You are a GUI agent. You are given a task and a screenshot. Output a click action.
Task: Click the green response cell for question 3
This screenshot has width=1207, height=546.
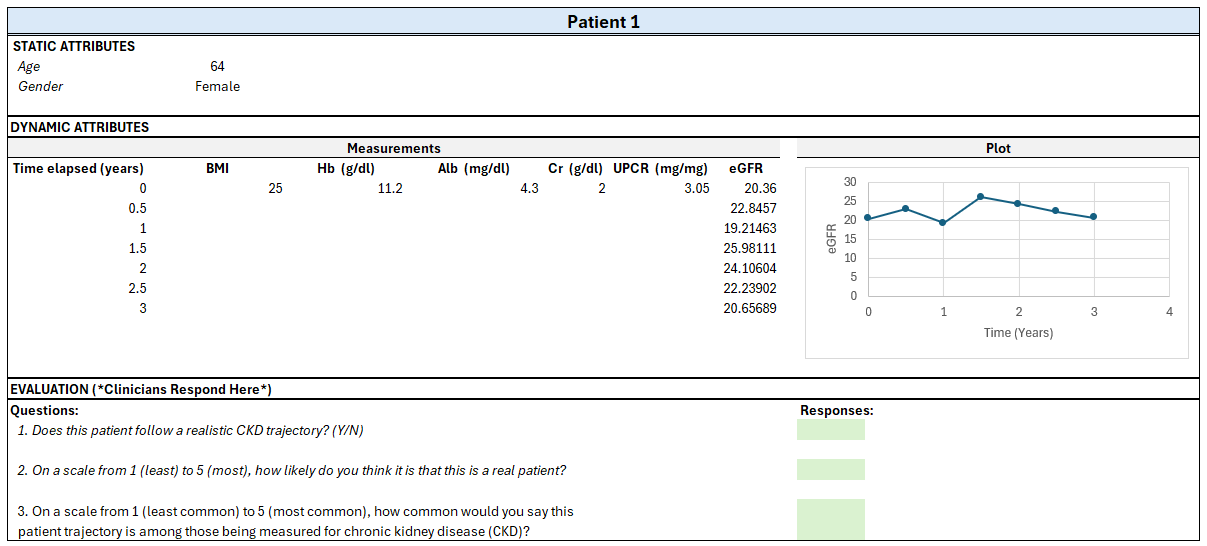830,520
